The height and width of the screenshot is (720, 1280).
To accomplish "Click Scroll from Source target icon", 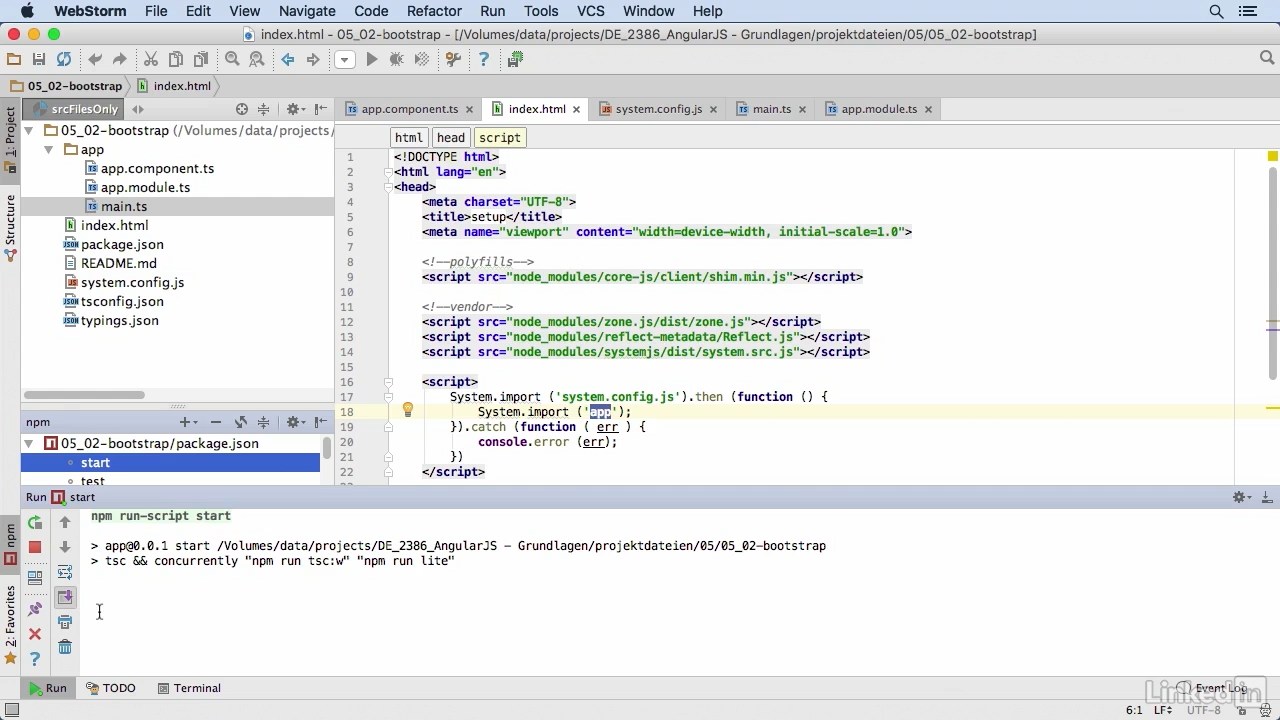I will coord(242,109).
